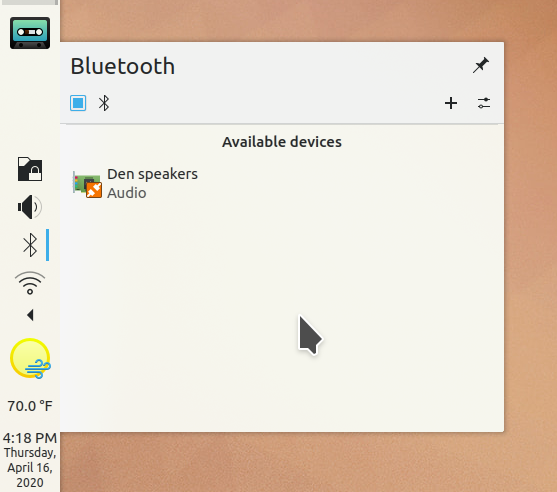Expand hidden system tray icons arrow
Viewport: 557px width, 492px height.
(30, 315)
